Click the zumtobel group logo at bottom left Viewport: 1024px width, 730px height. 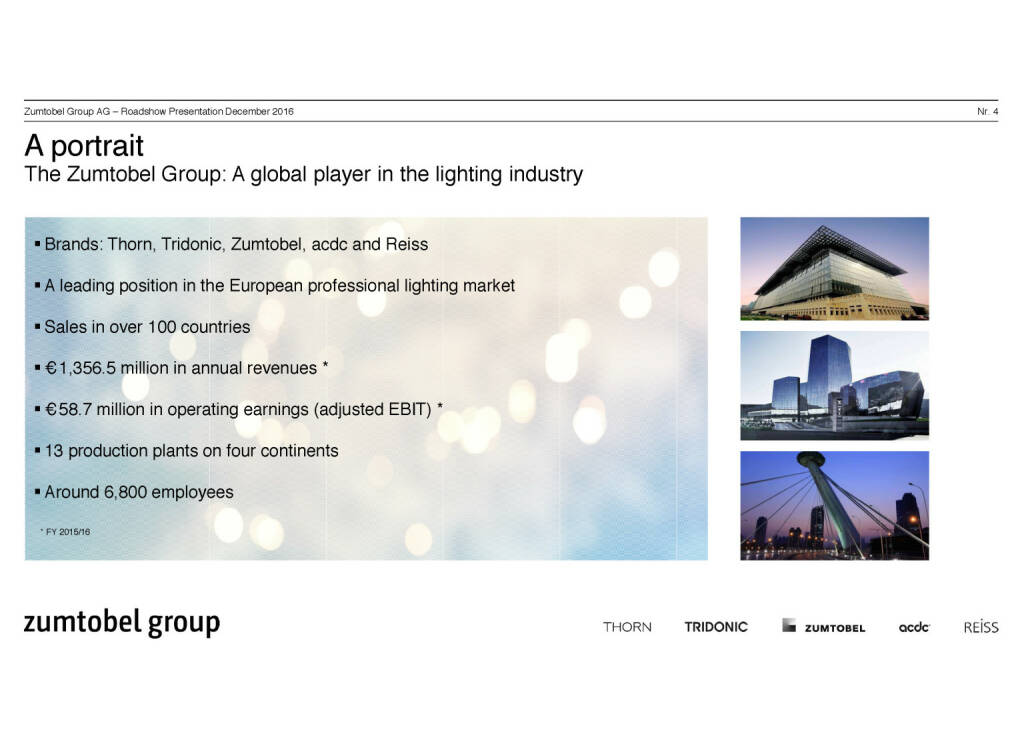coord(121,623)
